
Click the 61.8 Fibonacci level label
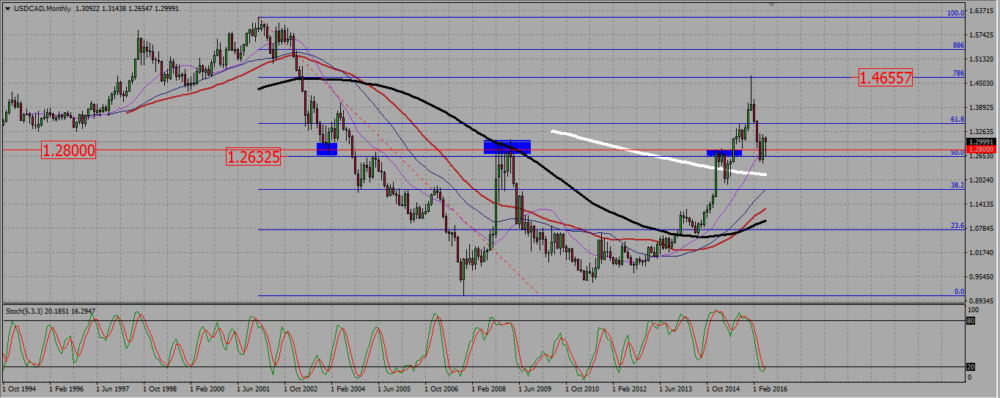point(957,119)
